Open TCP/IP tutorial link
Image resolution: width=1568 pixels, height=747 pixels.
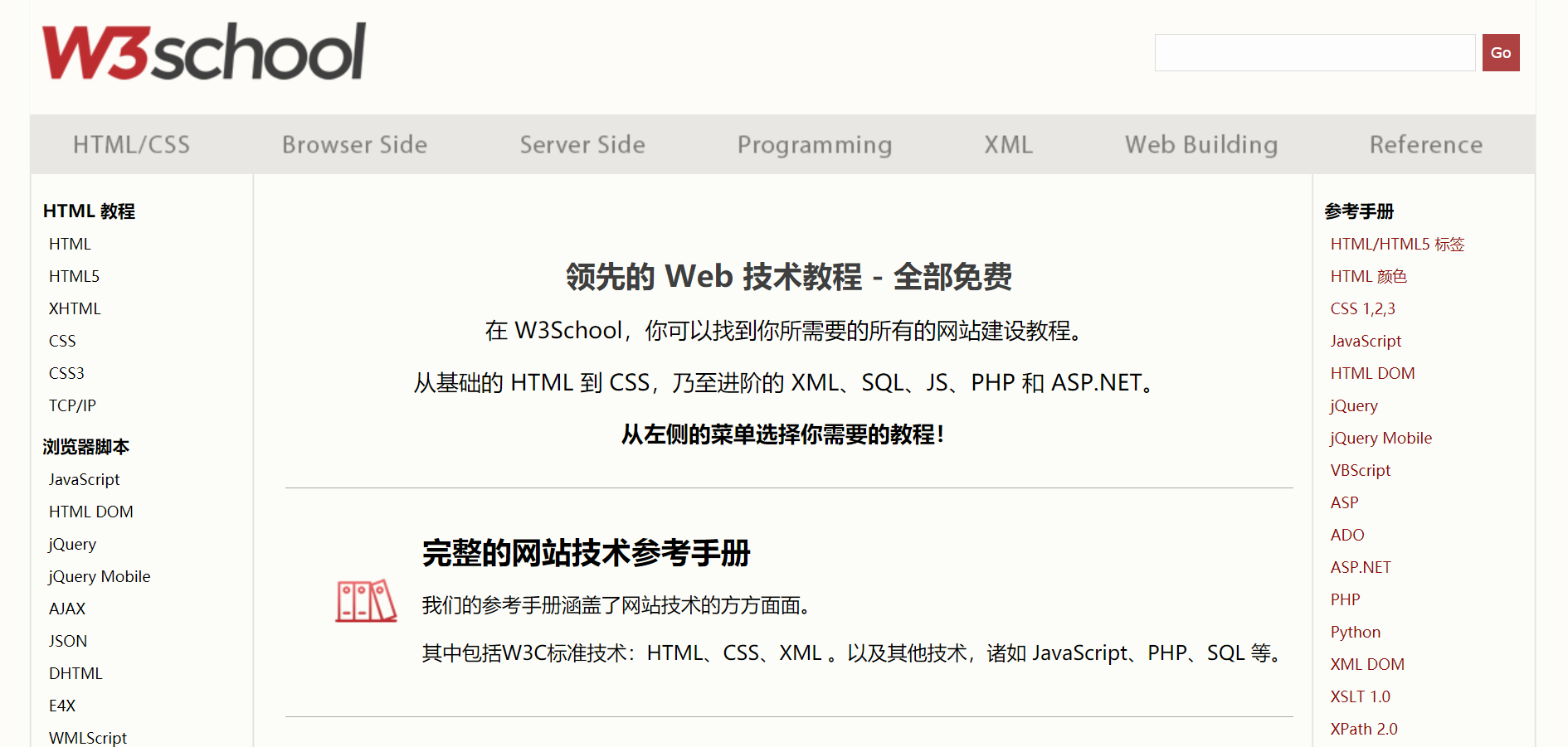pos(72,405)
